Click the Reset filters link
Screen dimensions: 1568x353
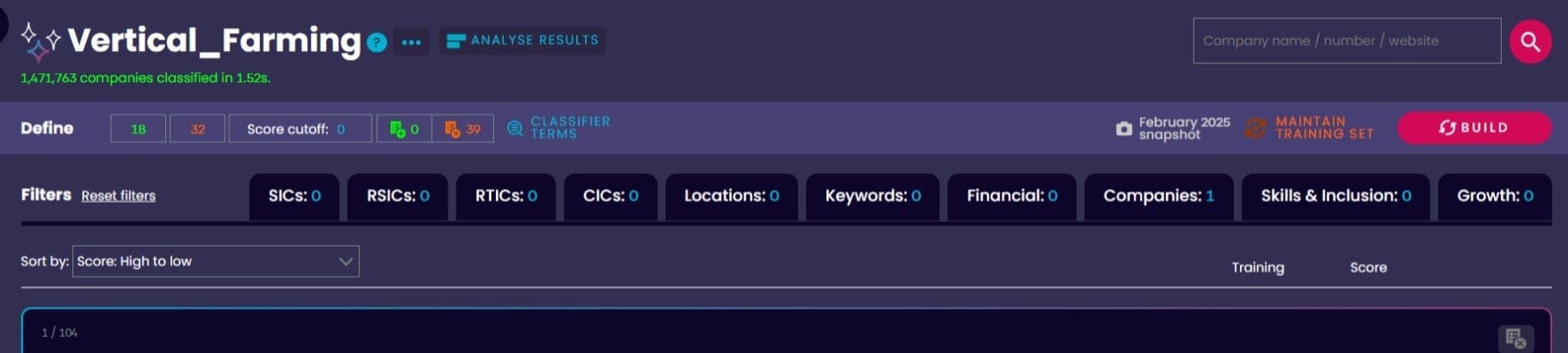[x=118, y=196]
